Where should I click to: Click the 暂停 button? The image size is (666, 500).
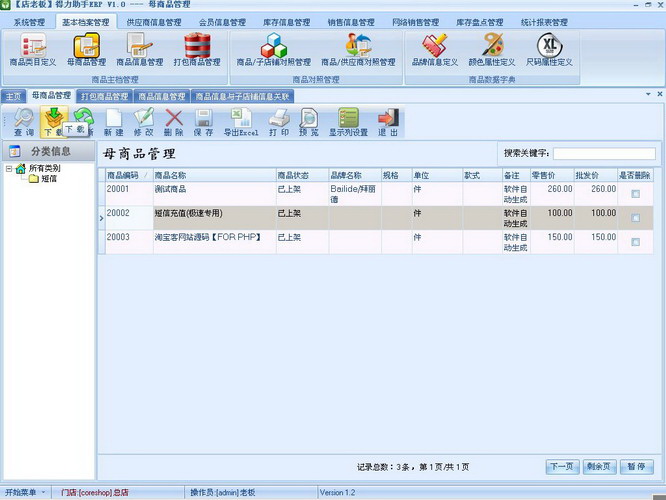636,467
